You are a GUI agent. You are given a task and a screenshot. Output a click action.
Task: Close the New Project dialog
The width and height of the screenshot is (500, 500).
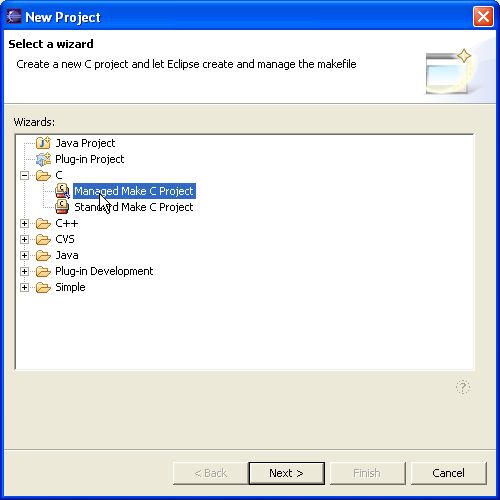pyautogui.click(x=483, y=16)
